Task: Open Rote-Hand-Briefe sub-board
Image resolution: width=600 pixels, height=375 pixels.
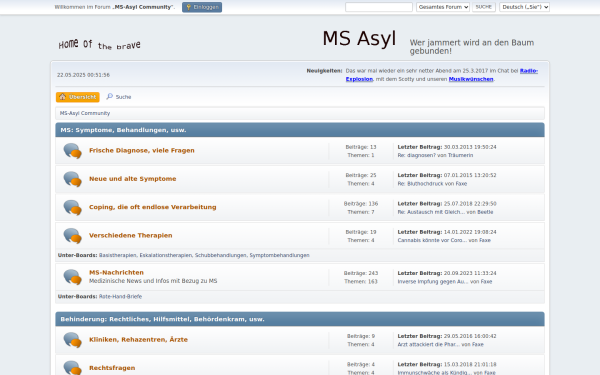Action: (x=120, y=297)
